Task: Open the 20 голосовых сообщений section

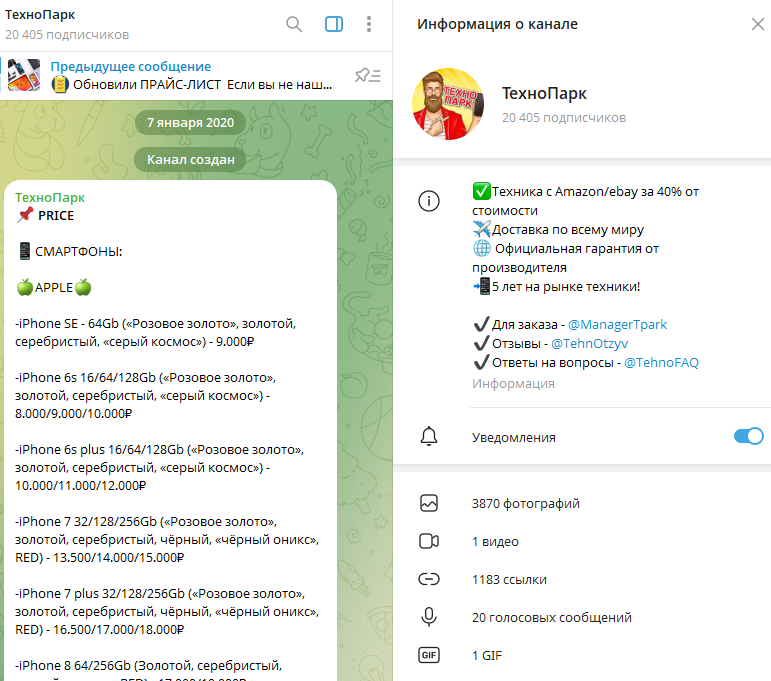Action: (x=582, y=618)
